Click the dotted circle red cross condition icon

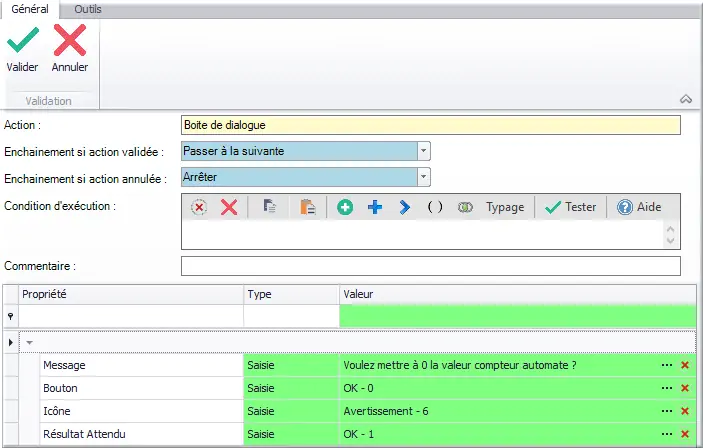[x=199, y=207]
